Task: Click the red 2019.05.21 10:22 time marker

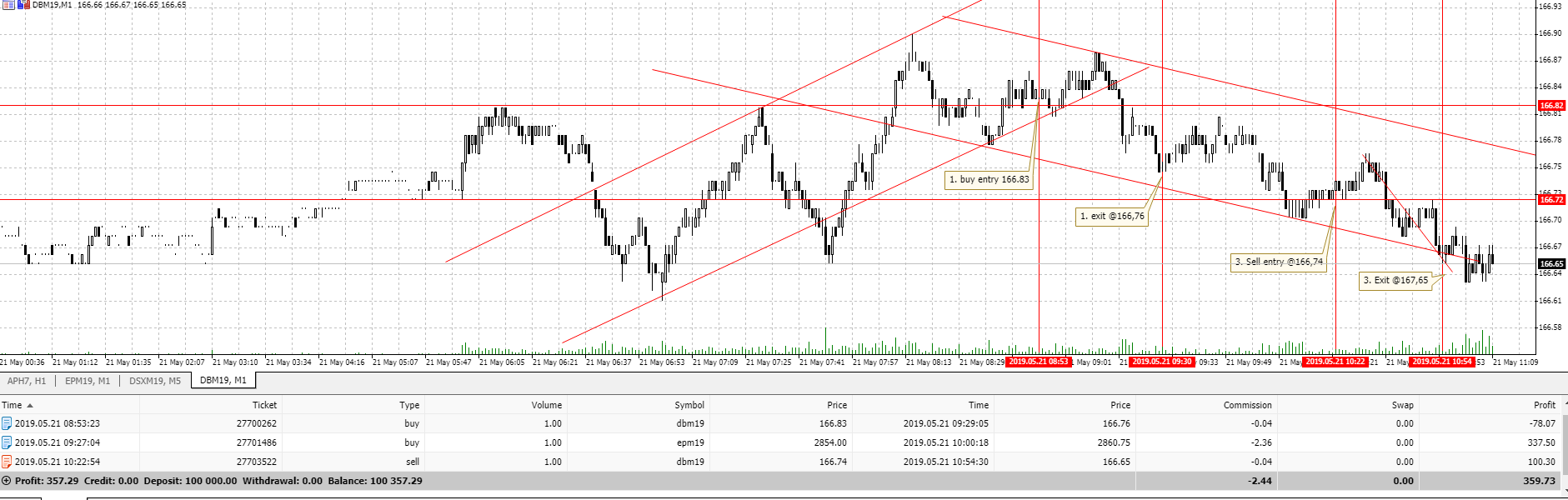Action: [1335, 362]
